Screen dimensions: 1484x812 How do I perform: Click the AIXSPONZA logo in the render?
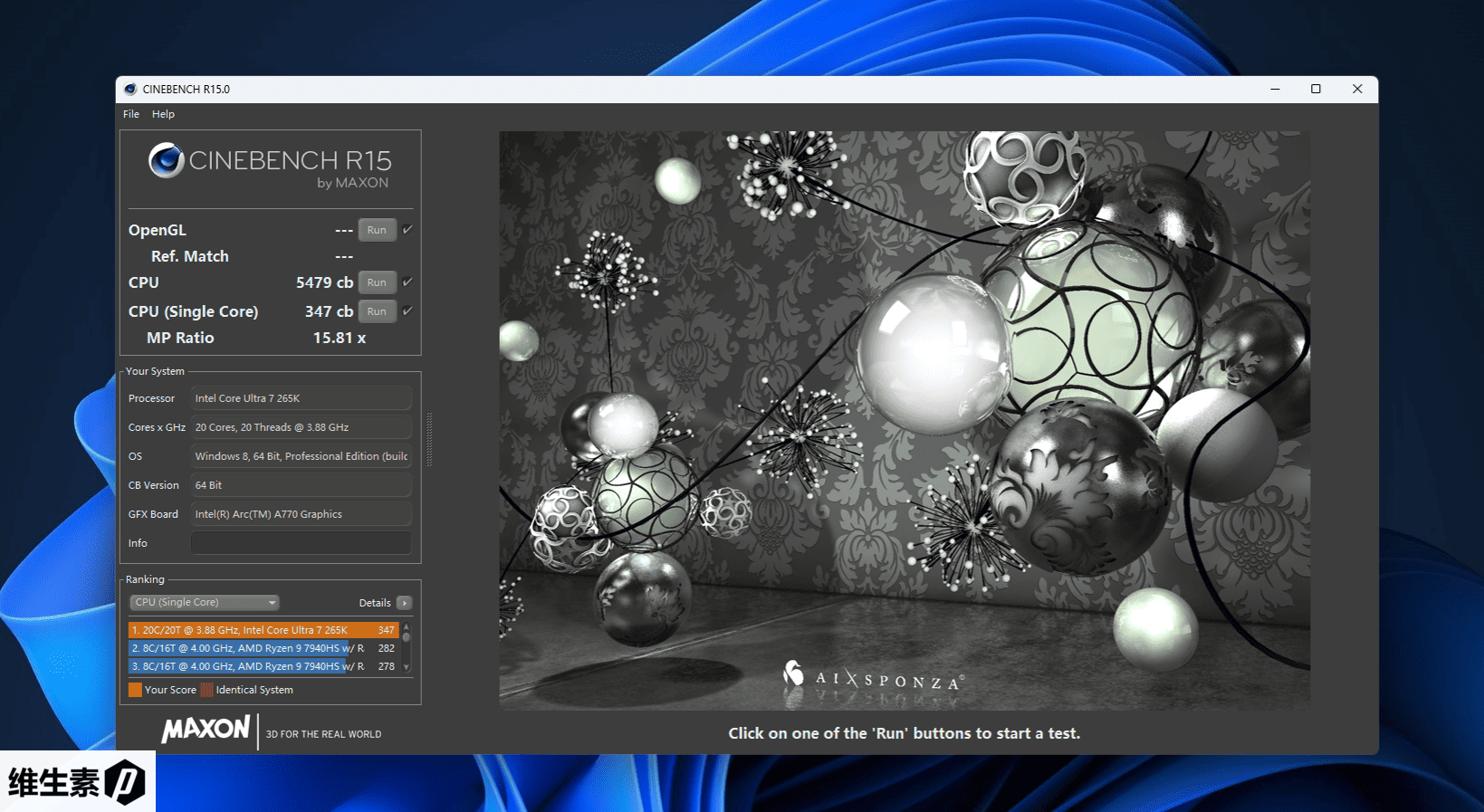coord(873,677)
